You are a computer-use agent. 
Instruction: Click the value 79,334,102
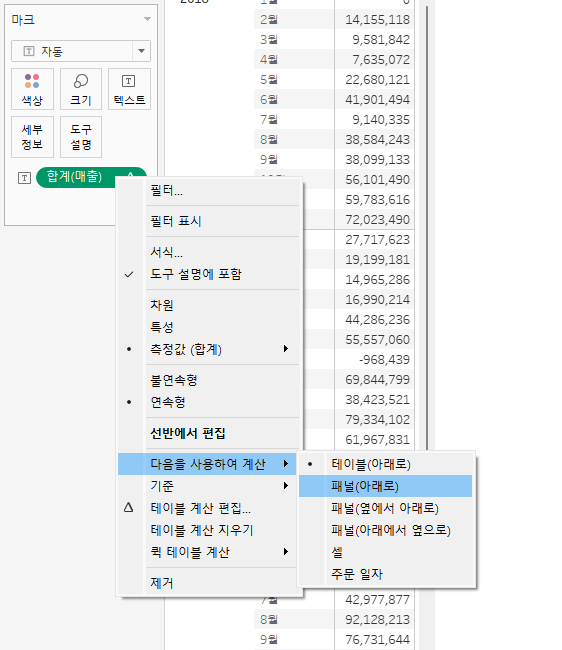[377, 420]
